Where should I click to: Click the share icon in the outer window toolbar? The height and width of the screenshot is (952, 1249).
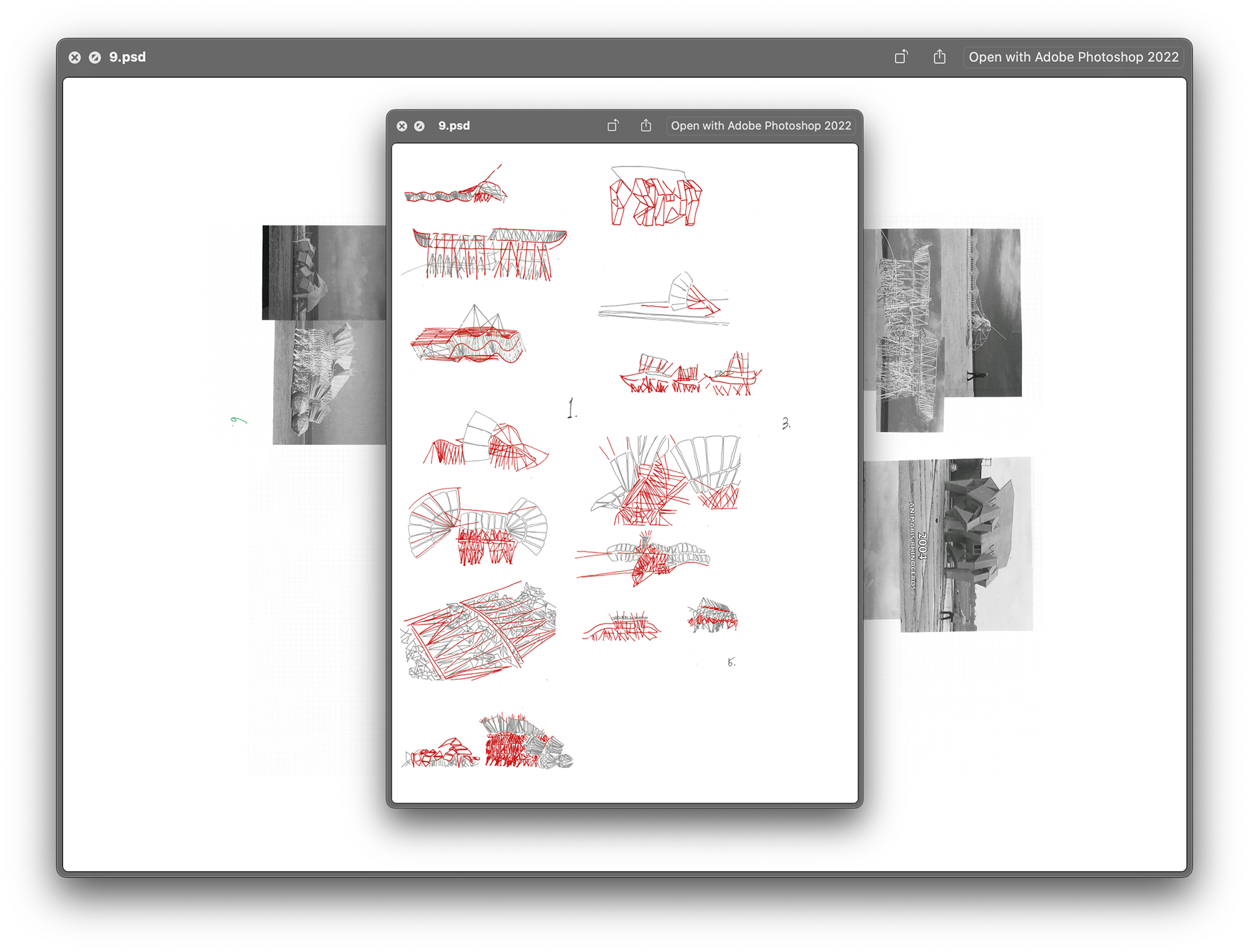click(939, 57)
